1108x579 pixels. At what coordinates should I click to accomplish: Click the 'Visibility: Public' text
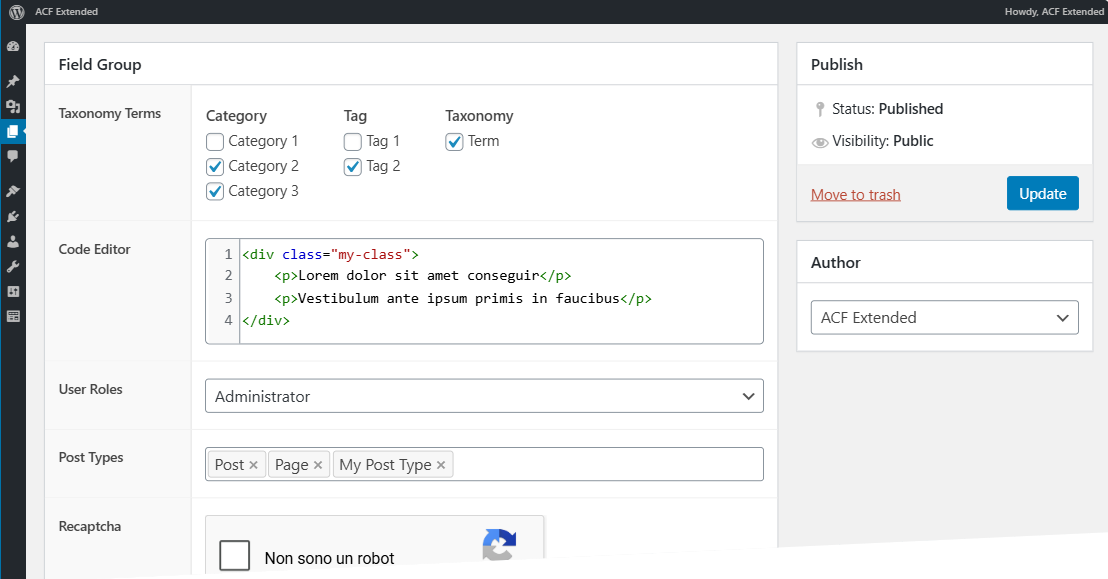(x=883, y=141)
